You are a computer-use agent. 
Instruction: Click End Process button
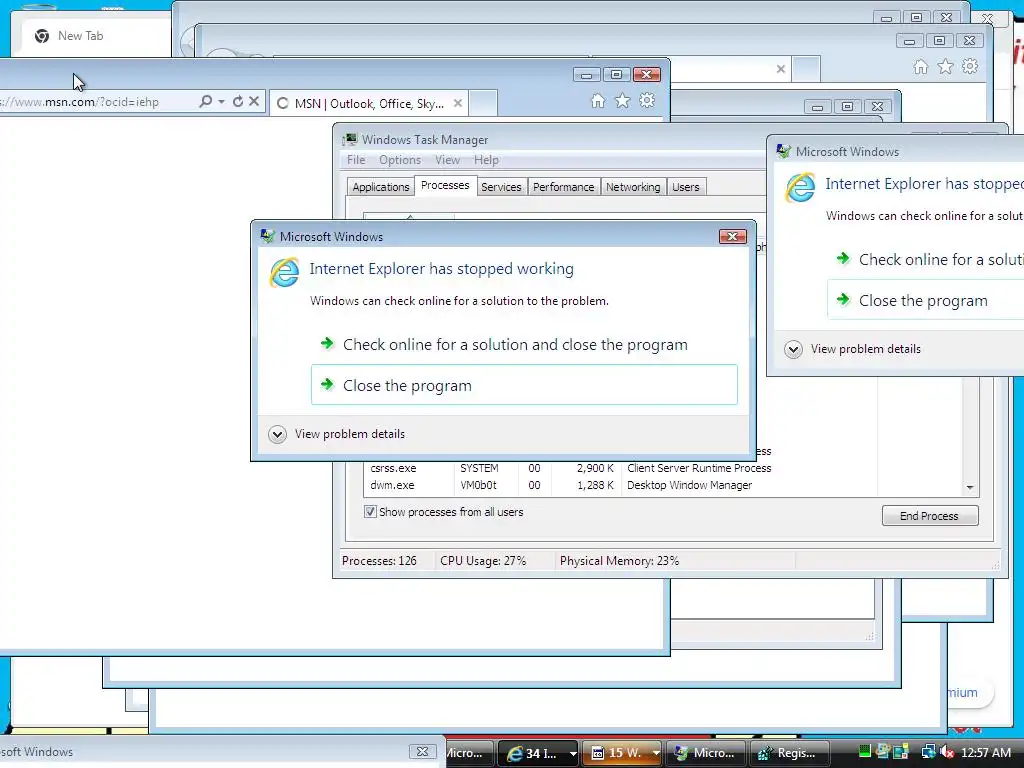tap(930, 516)
